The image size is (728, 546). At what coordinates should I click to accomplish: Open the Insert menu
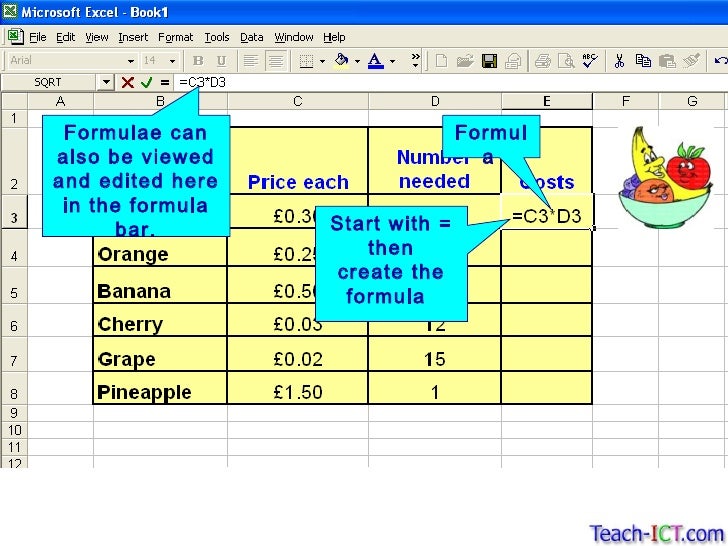coord(133,37)
